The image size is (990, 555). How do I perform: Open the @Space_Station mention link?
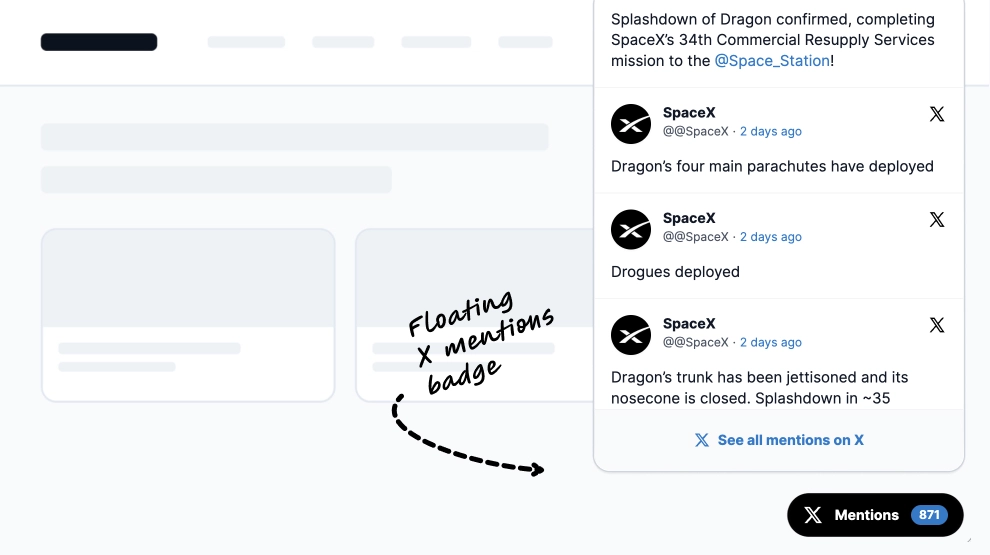pyautogui.click(x=772, y=61)
